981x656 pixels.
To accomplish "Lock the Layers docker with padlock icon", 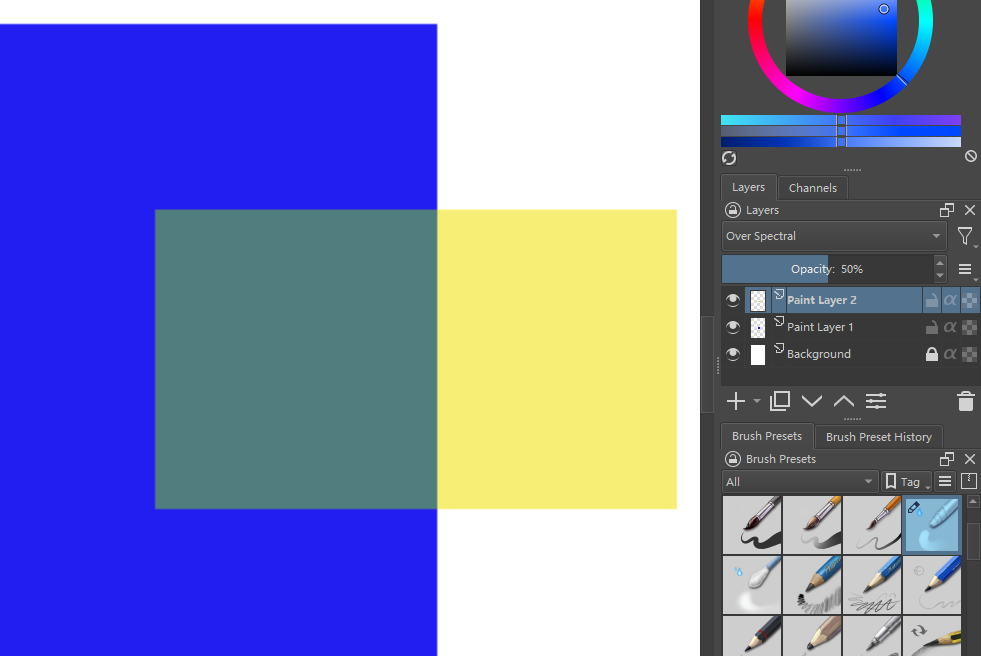I will pos(732,210).
